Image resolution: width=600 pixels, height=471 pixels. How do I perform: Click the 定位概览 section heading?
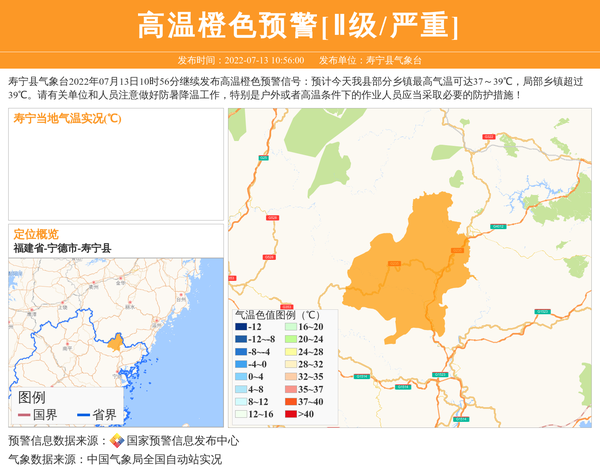click(x=36, y=234)
